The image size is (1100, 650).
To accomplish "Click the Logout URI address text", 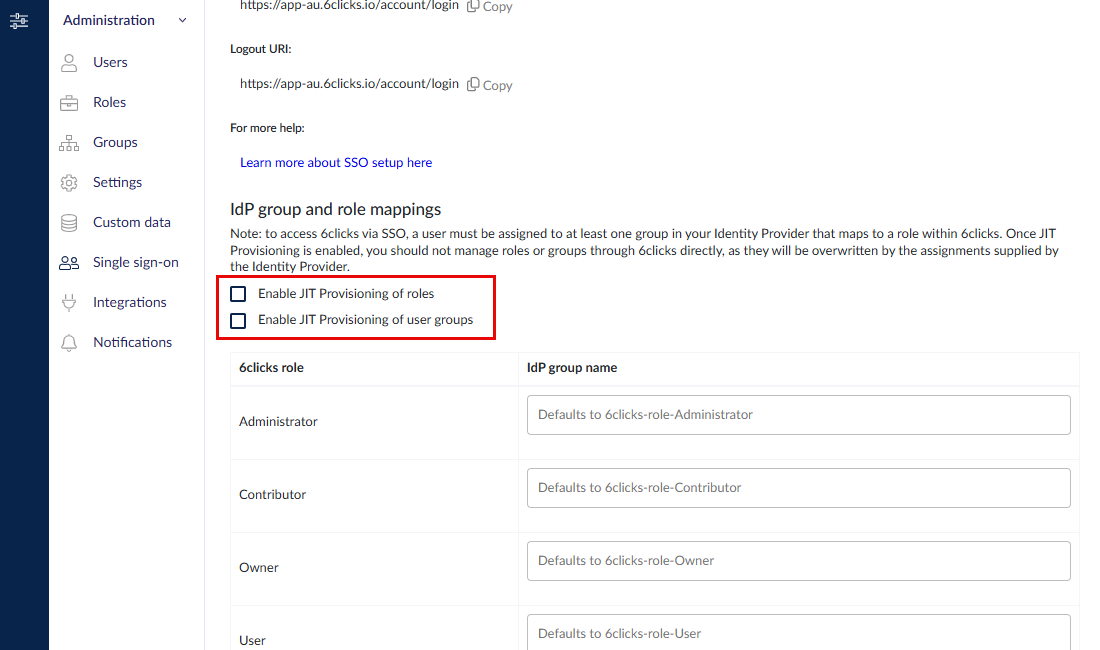I will tap(349, 83).
